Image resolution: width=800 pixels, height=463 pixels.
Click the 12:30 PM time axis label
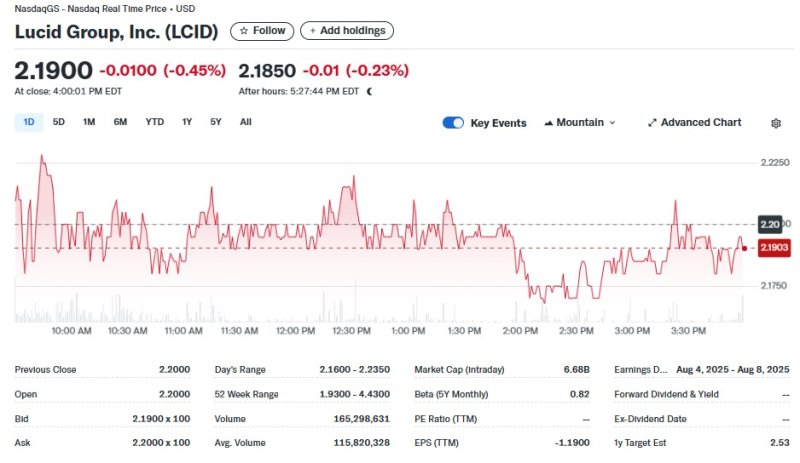click(x=352, y=331)
